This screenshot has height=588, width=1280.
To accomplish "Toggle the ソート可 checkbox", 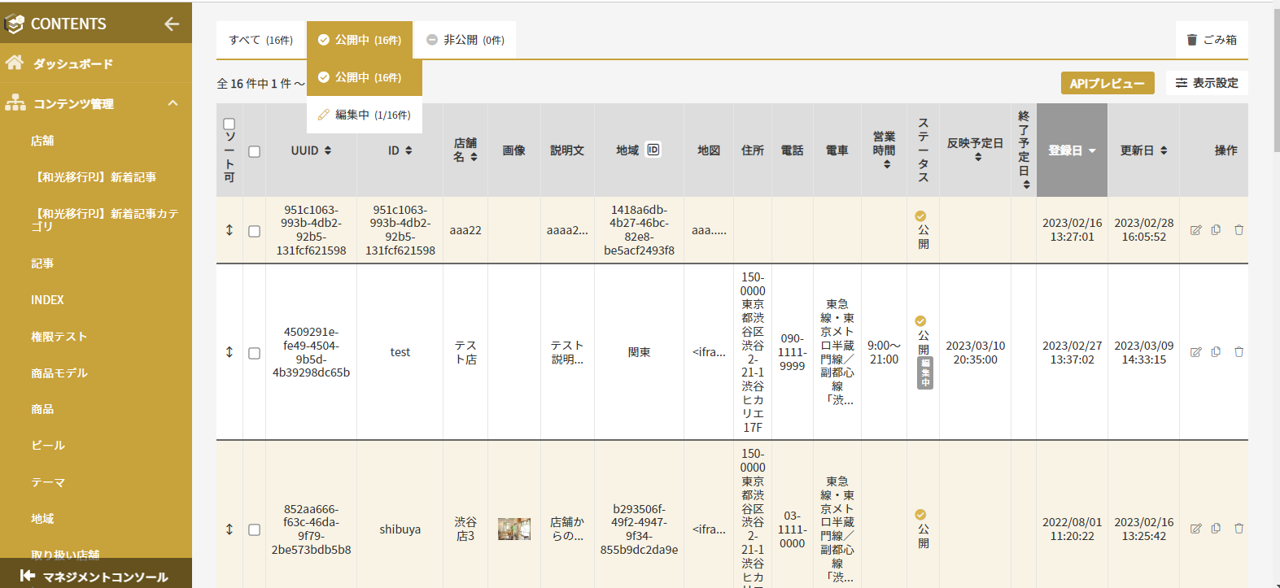I will (x=229, y=124).
